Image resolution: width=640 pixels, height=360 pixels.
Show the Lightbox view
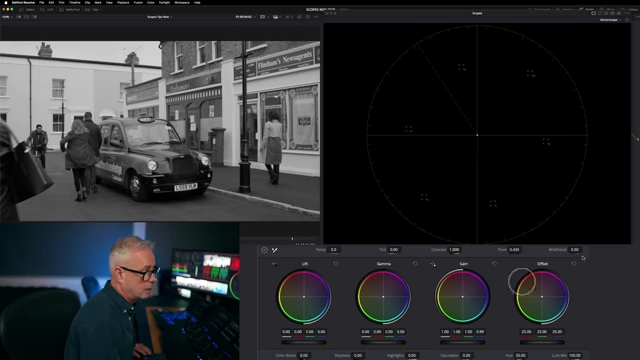pos(629,9)
